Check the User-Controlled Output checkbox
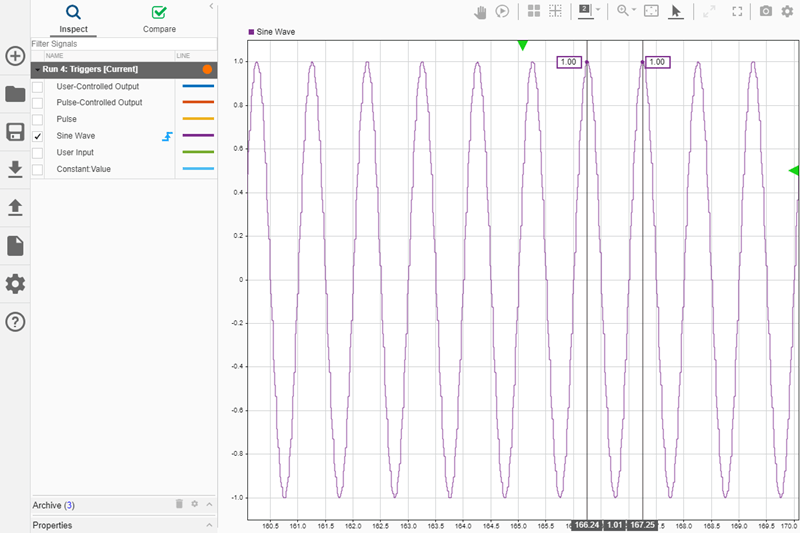 tap(37, 87)
